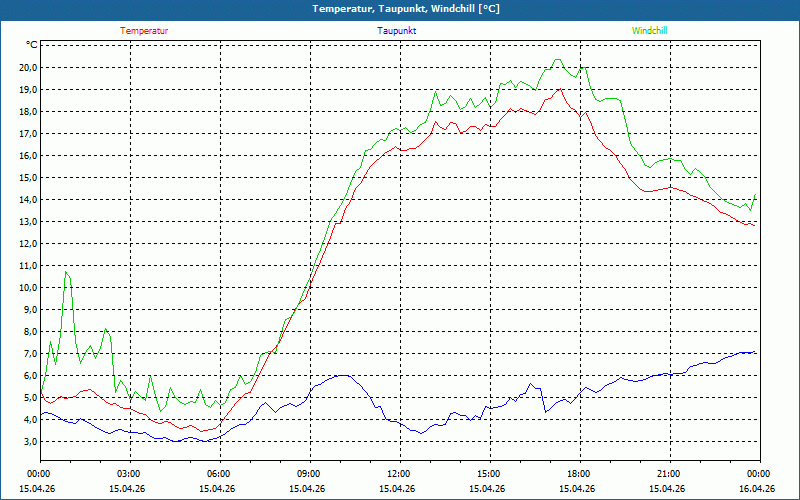Click the "16.04.26" date label
This screenshot has width=800, height=500.
click(757, 488)
